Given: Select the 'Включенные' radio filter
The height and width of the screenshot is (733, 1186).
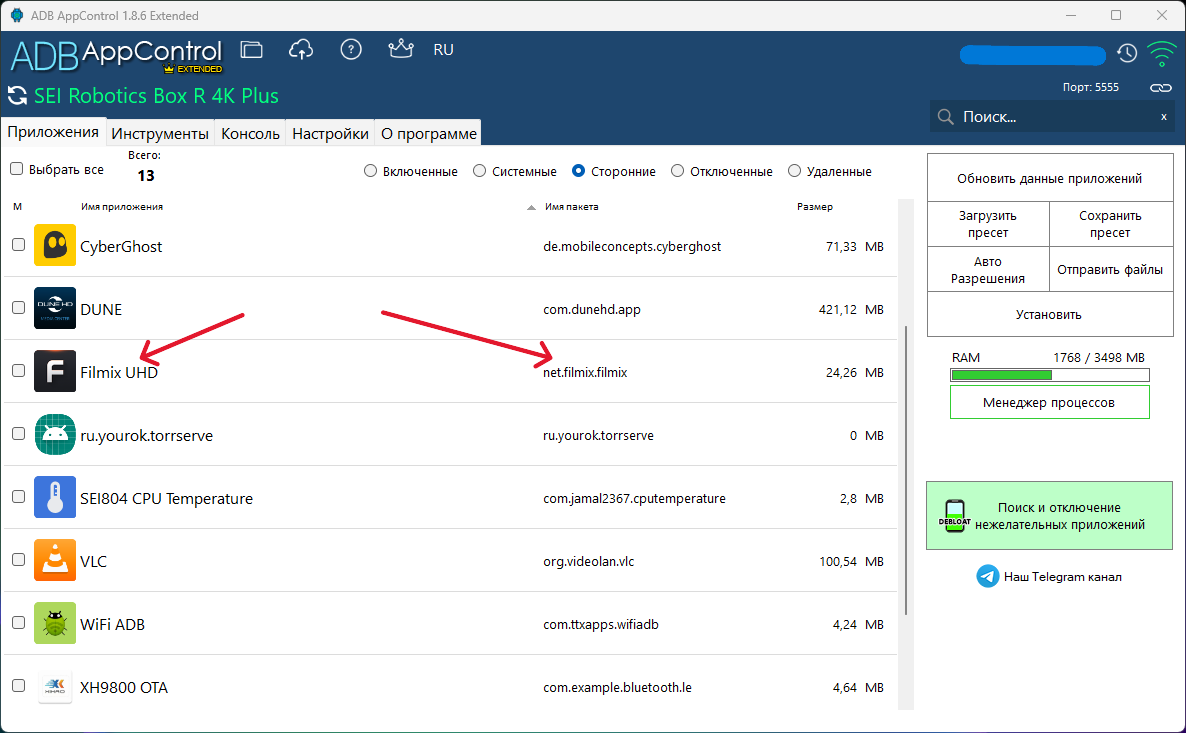Looking at the screenshot, I should click(371, 171).
